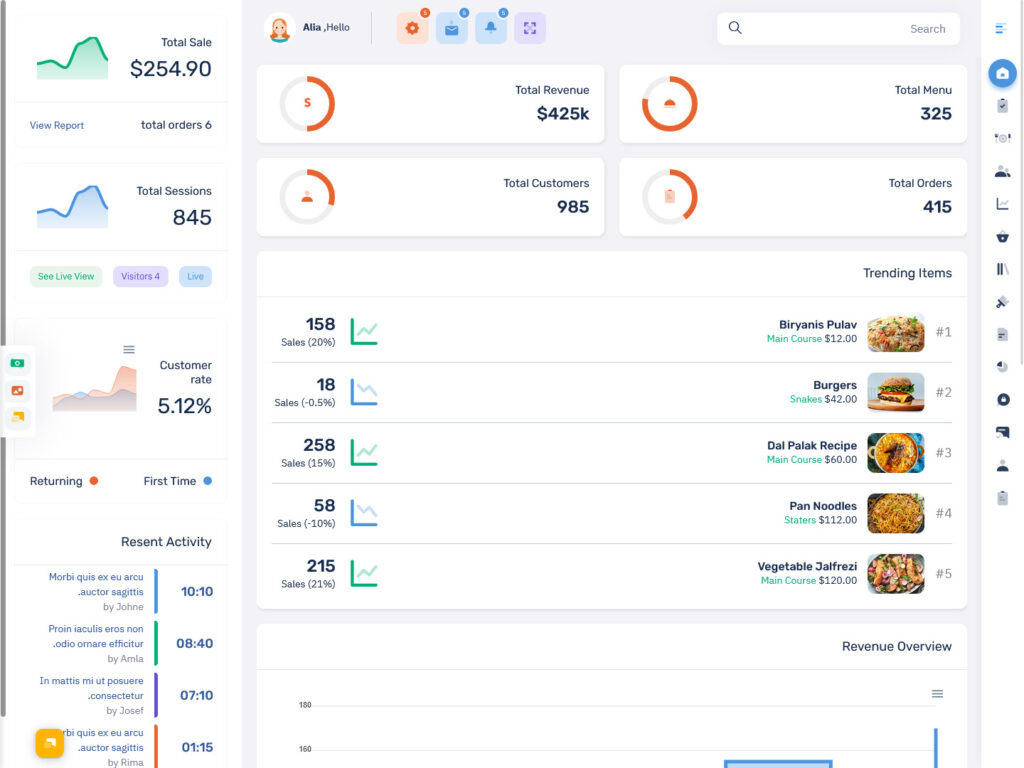Select the Total Revenue card
This screenshot has width=1024, height=768.
(x=430, y=104)
